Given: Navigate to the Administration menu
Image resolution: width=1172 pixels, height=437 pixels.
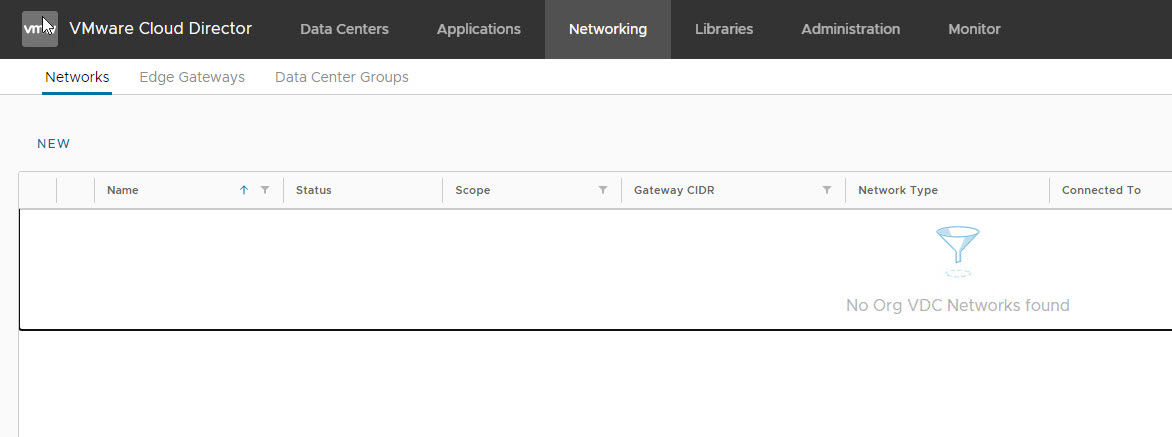Looking at the screenshot, I should pos(850,29).
